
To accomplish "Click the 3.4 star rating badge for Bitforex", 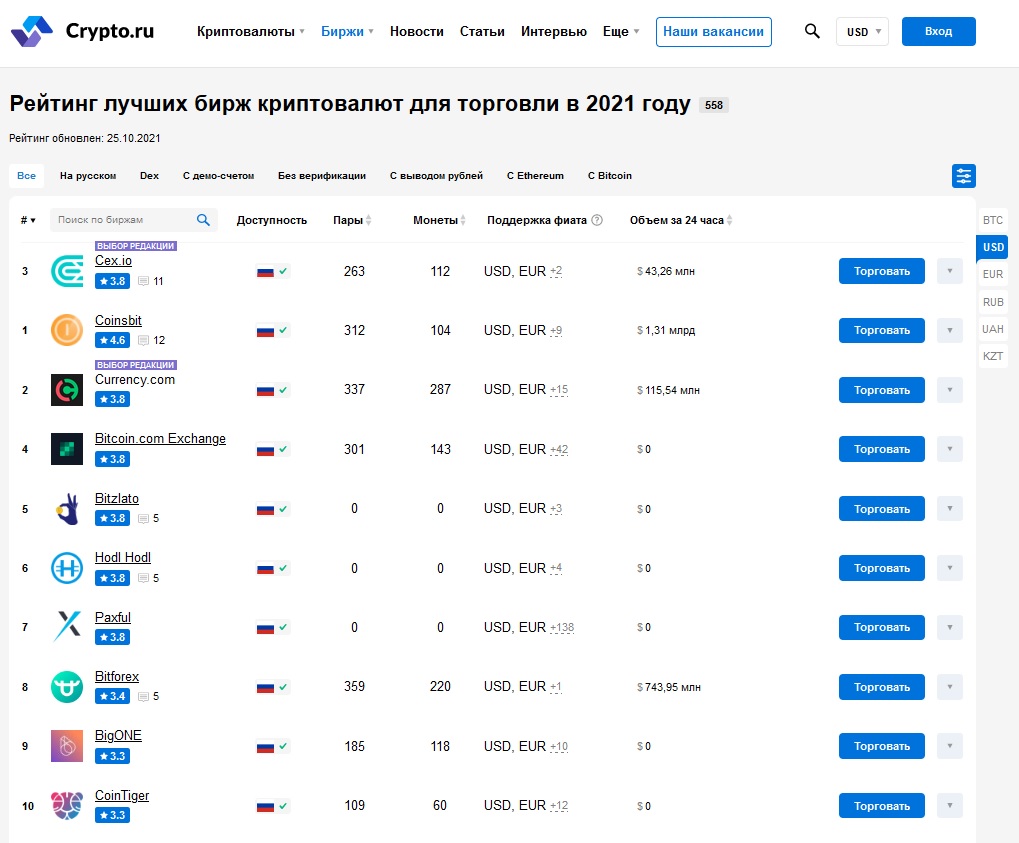I will click(x=112, y=696).
